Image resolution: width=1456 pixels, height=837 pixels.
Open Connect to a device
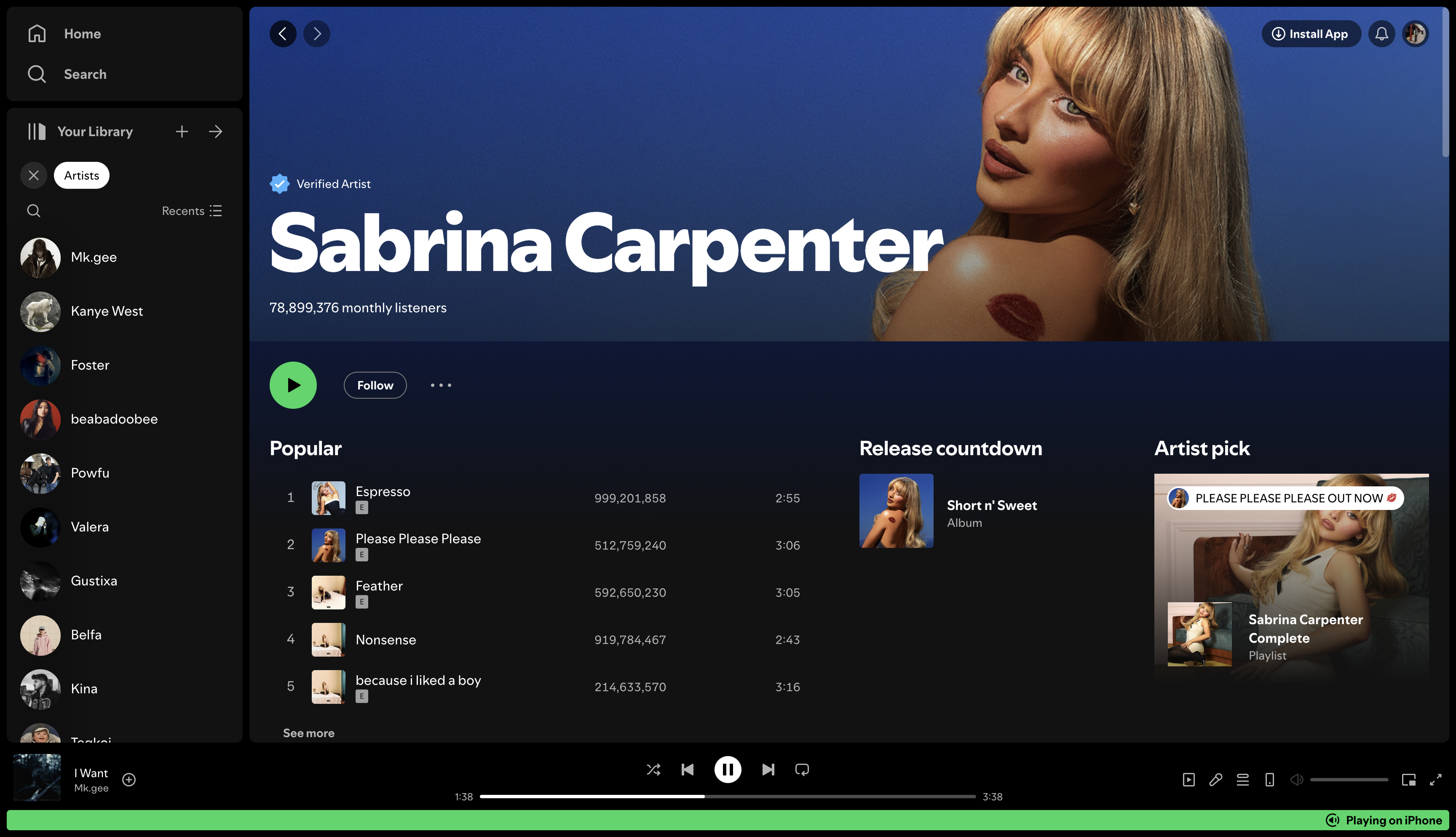point(1270,780)
